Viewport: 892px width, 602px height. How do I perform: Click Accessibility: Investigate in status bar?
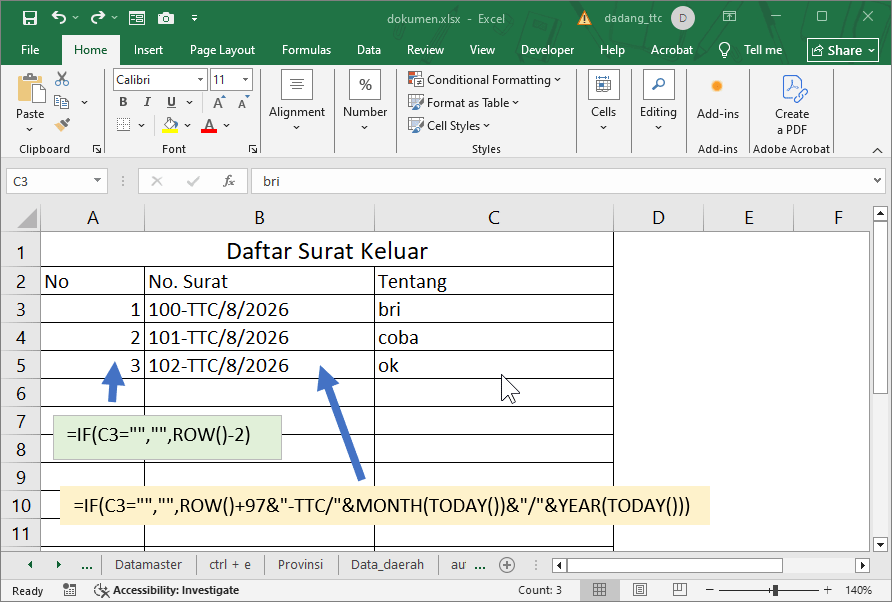[x=167, y=590]
